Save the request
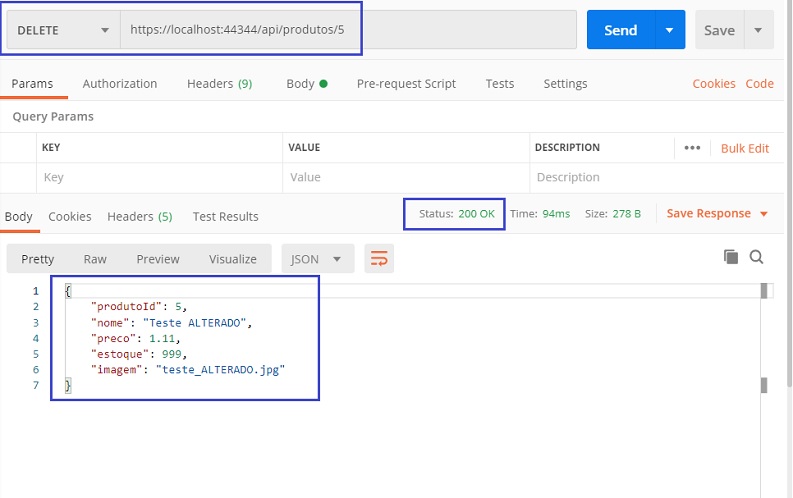 coord(719,30)
